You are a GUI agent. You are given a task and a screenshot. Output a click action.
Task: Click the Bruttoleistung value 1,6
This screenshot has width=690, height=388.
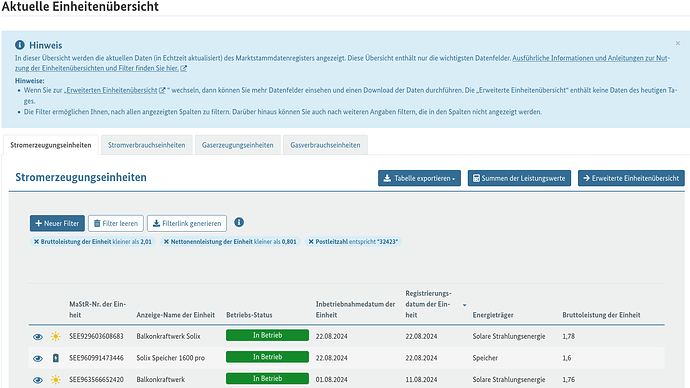point(567,358)
